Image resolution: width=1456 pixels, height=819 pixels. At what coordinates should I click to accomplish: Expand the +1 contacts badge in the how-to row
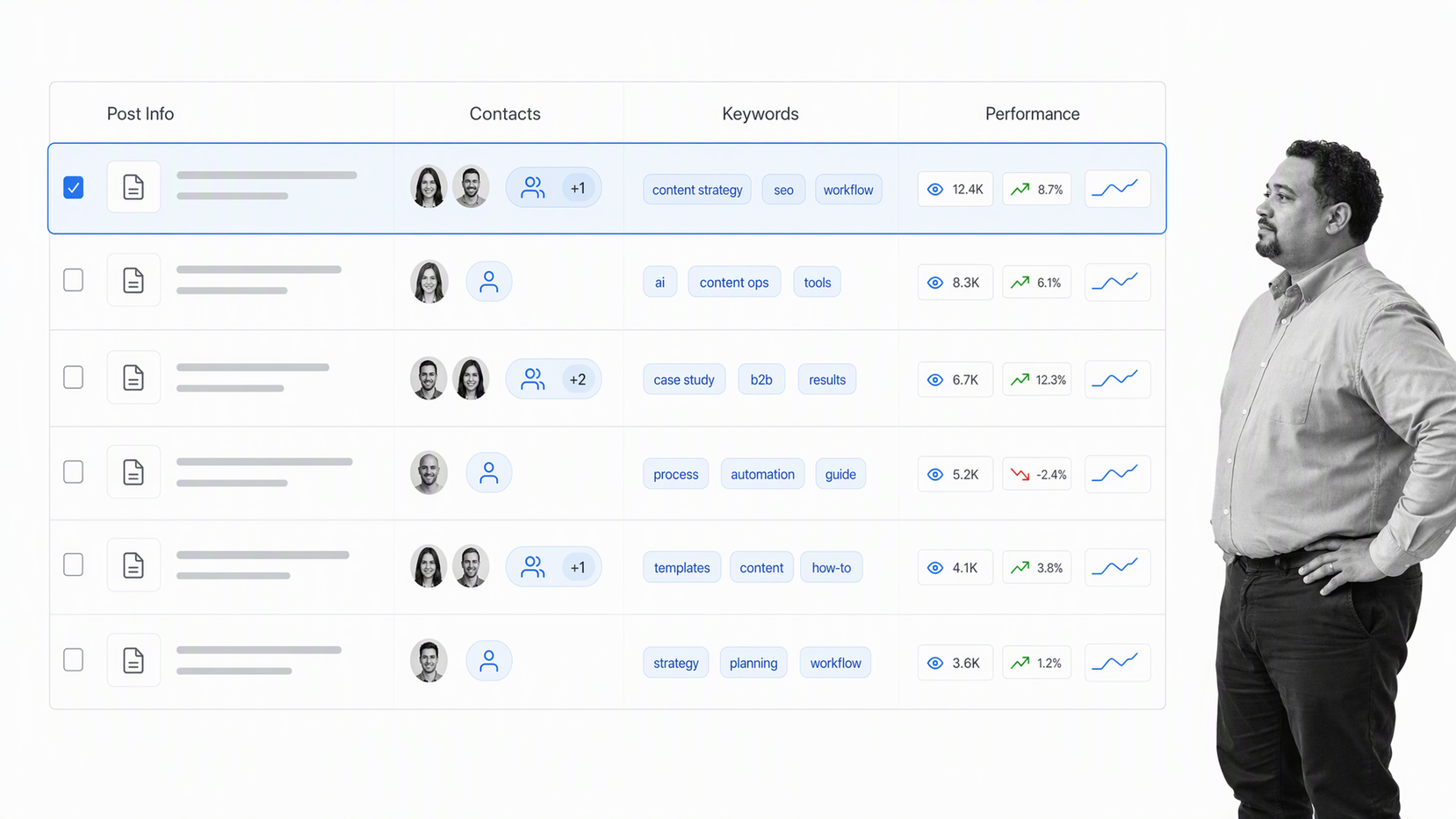pos(578,567)
